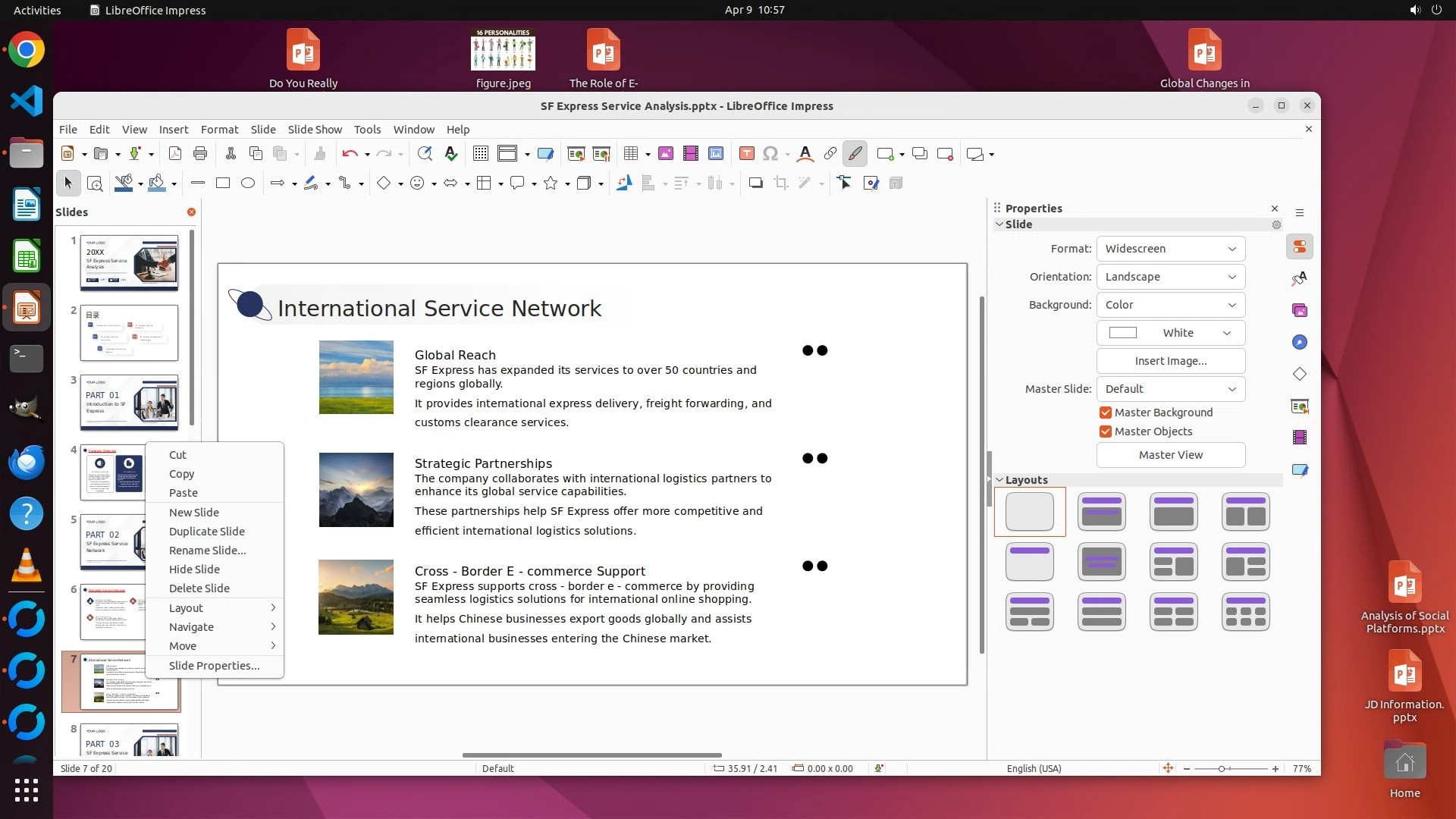
Task: Uncheck the Master Background checkbox
Action: coord(1106,413)
